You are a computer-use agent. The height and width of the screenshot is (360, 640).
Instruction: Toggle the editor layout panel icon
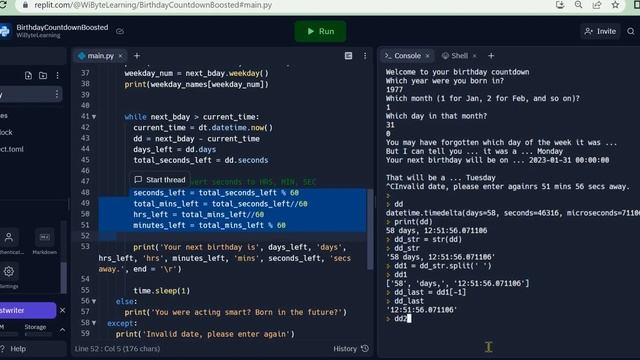click(x=348, y=56)
